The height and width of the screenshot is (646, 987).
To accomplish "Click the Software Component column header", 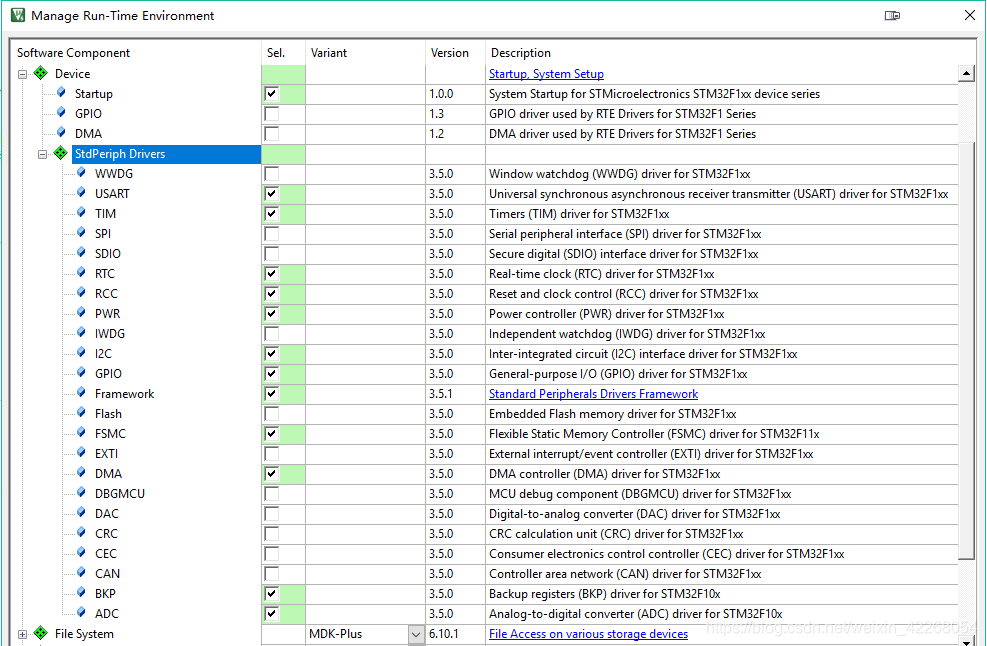I will [x=73, y=53].
